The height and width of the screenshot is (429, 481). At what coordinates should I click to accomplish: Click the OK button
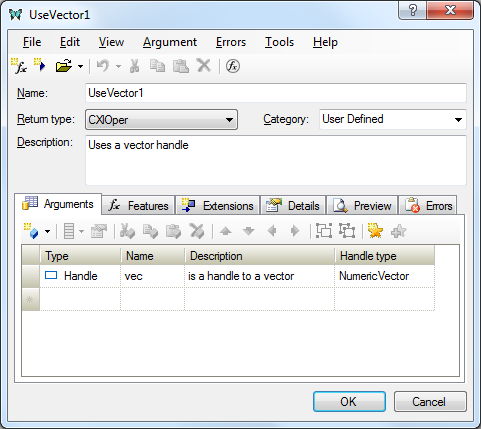tap(349, 401)
